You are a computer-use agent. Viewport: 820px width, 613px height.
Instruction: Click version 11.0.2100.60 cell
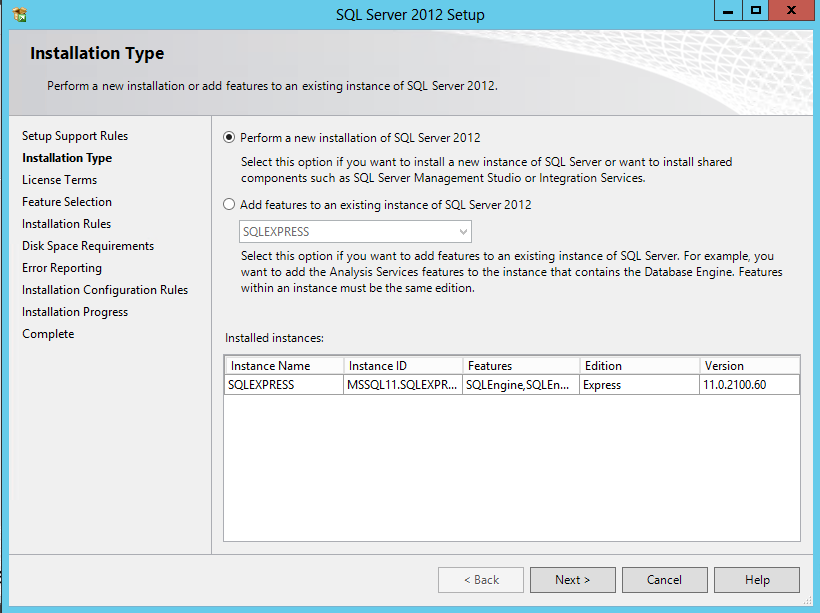[x=749, y=385]
